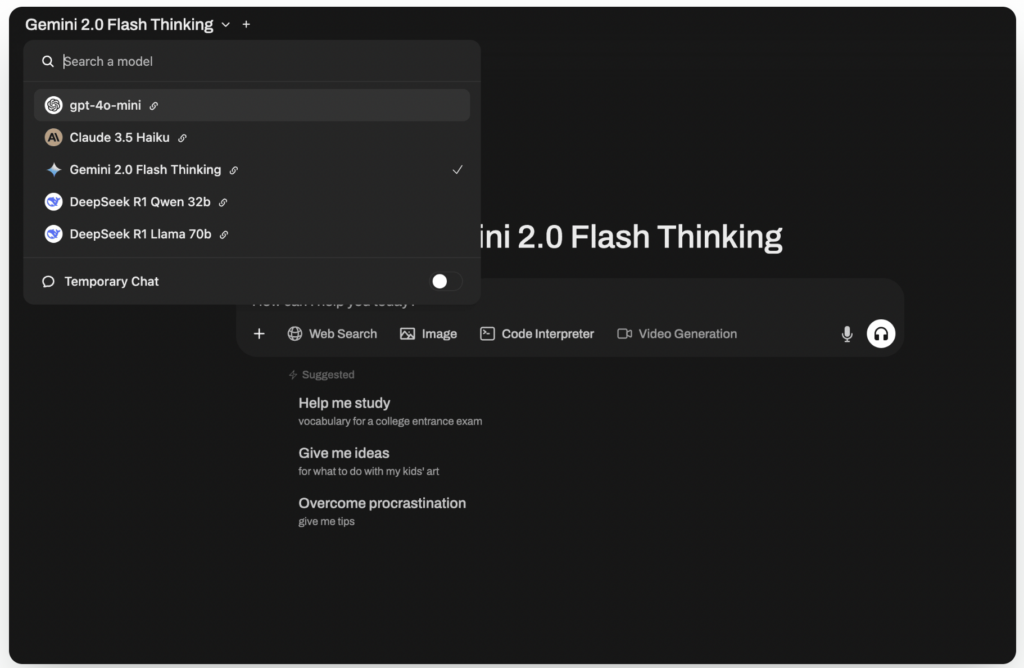The height and width of the screenshot is (668, 1024).
Task: Click the link icon beside Claude 3.5 Haiku
Action: 182,138
